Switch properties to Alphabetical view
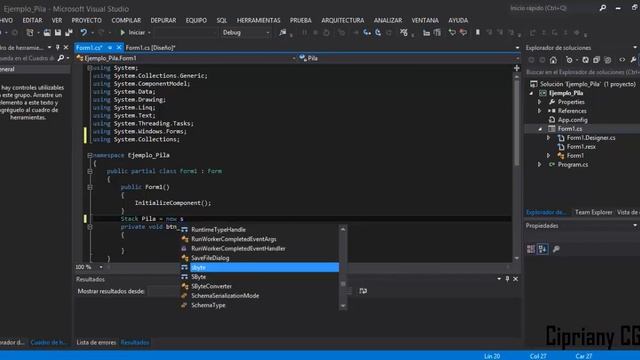This screenshot has width=640, height=360. tap(542, 249)
